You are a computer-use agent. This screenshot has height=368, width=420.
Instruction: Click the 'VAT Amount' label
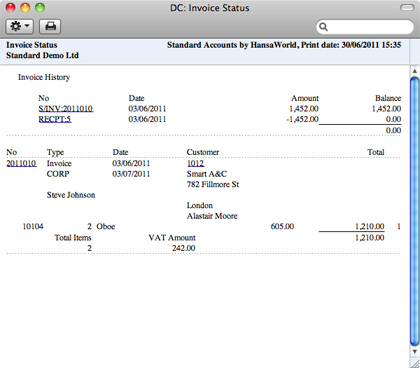click(172, 238)
